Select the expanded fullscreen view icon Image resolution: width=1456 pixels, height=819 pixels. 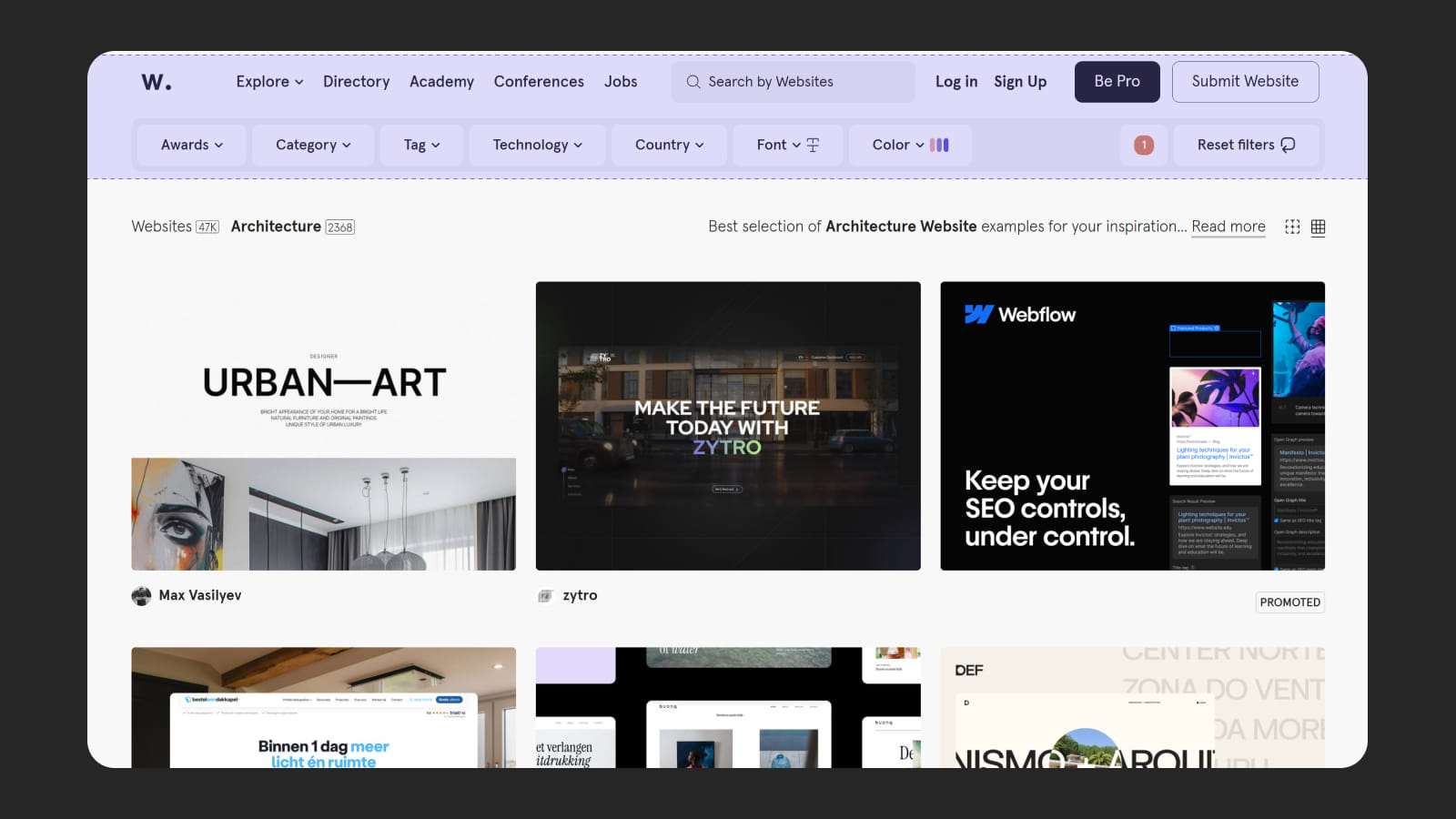click(1292, 227)
